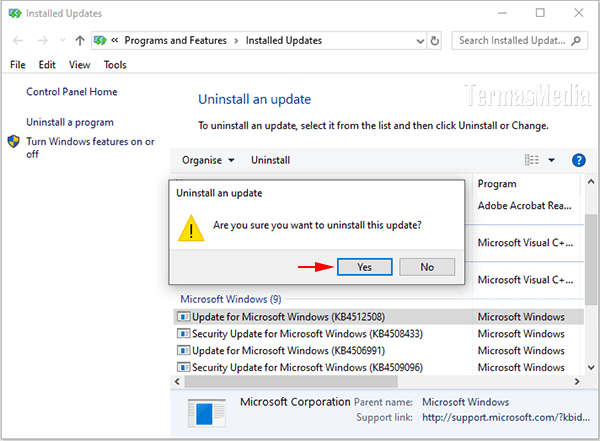Open Turn Windows features on or off
Screen dimensions: 600x441
tap(90, 148)
